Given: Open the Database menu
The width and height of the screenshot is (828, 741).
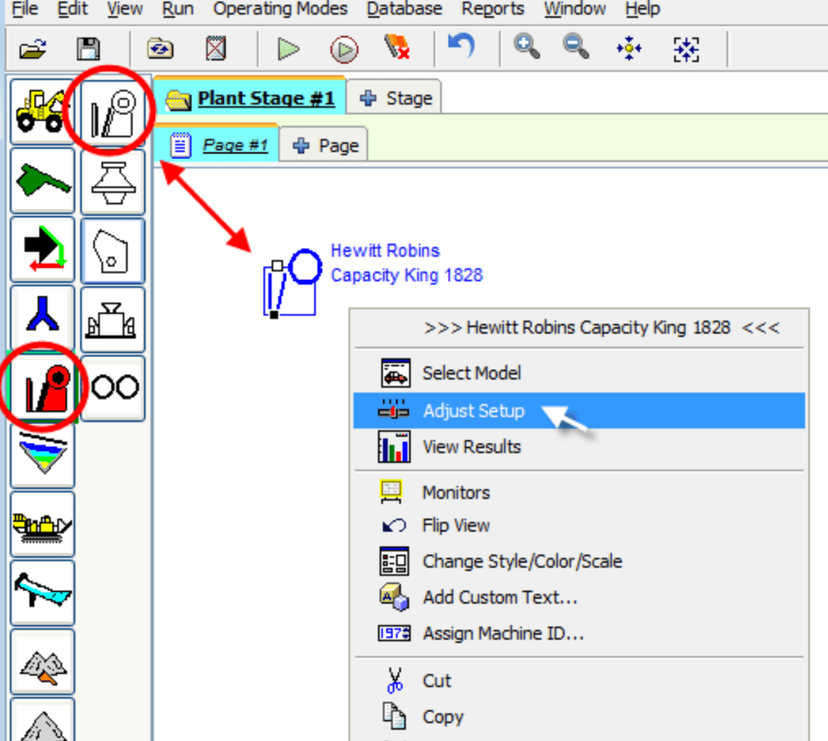Looking at the screenshot, I should coord(404,9).
